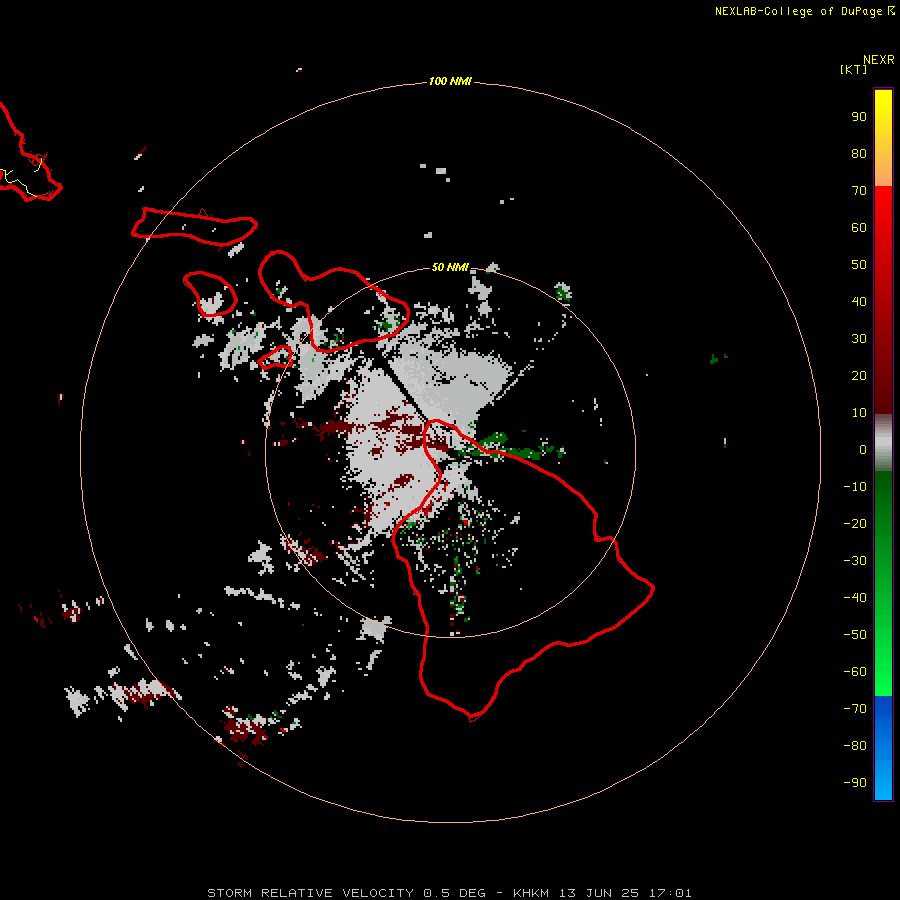
Task: Select the 90 knot scale label
Action: 859,117
